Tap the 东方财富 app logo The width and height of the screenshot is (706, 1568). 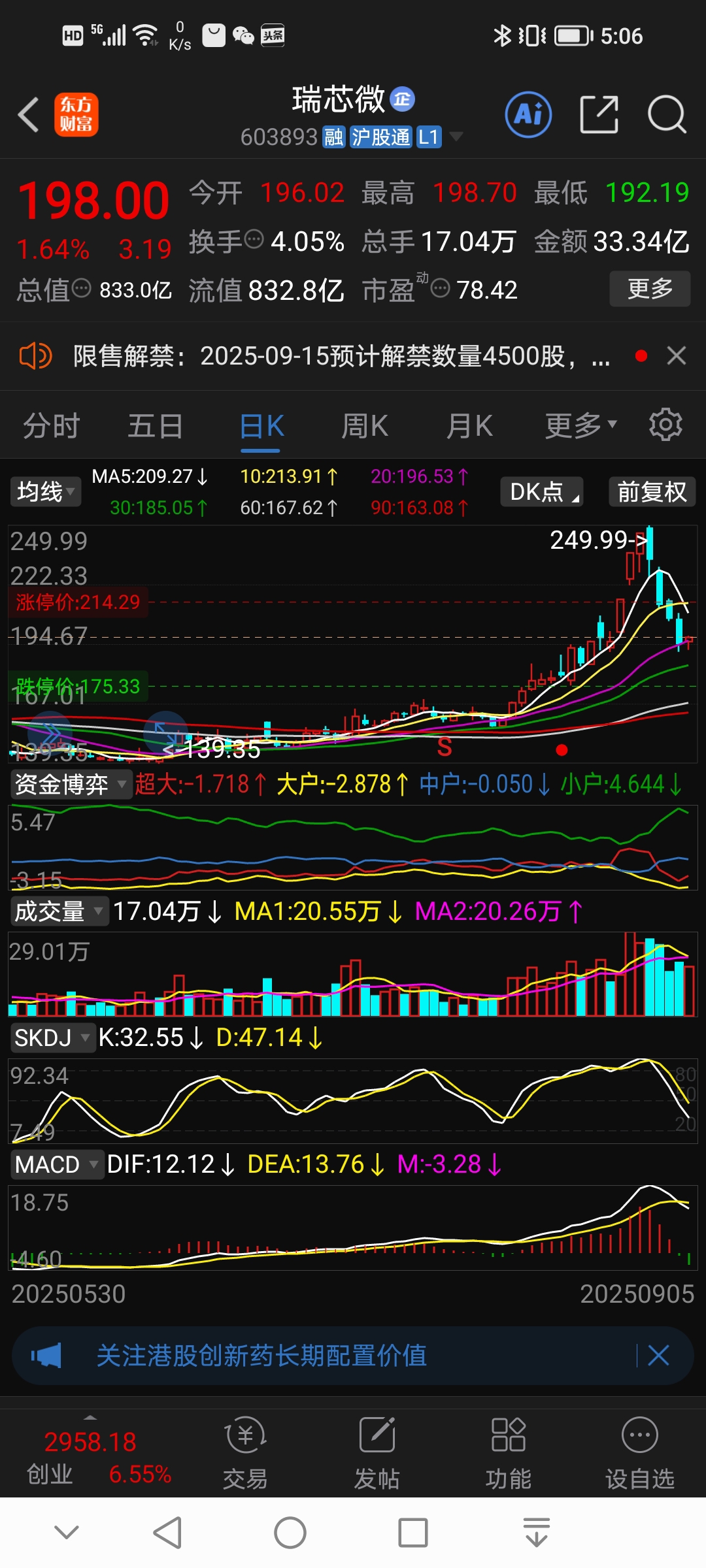click(x=76, y=114)
